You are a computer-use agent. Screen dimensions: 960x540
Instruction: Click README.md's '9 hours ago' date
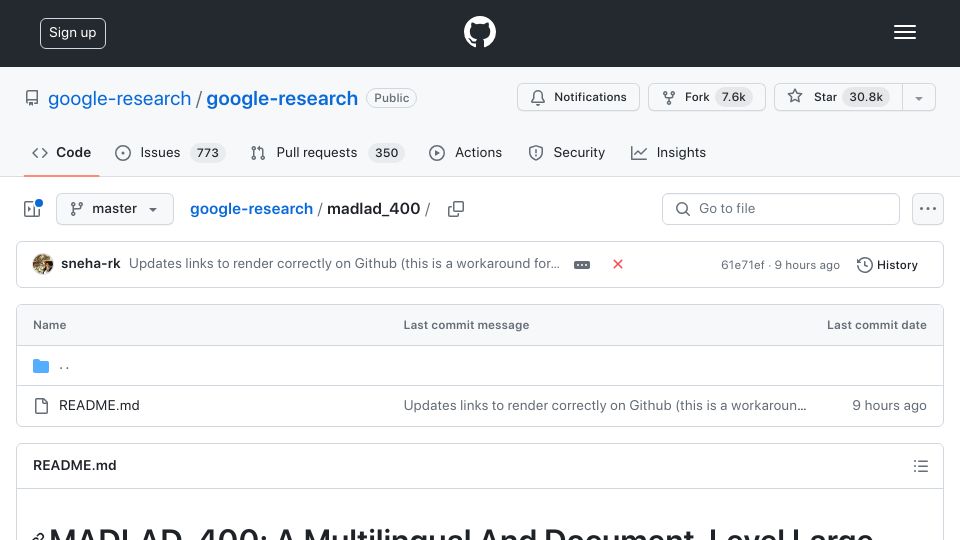click(889, 405)
